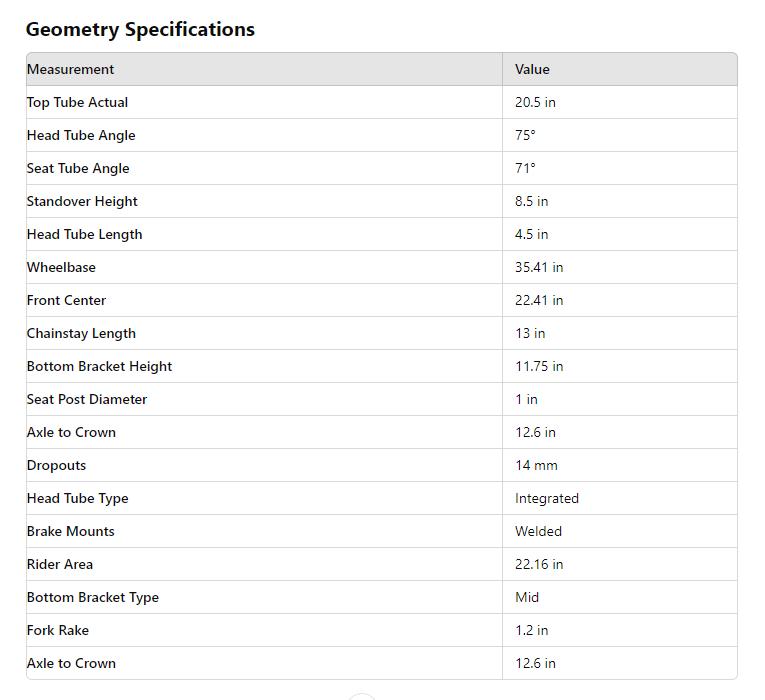Select the Wheelbase measurement label
The height and width of the screenshot is (700, 765).
point(62,267)
